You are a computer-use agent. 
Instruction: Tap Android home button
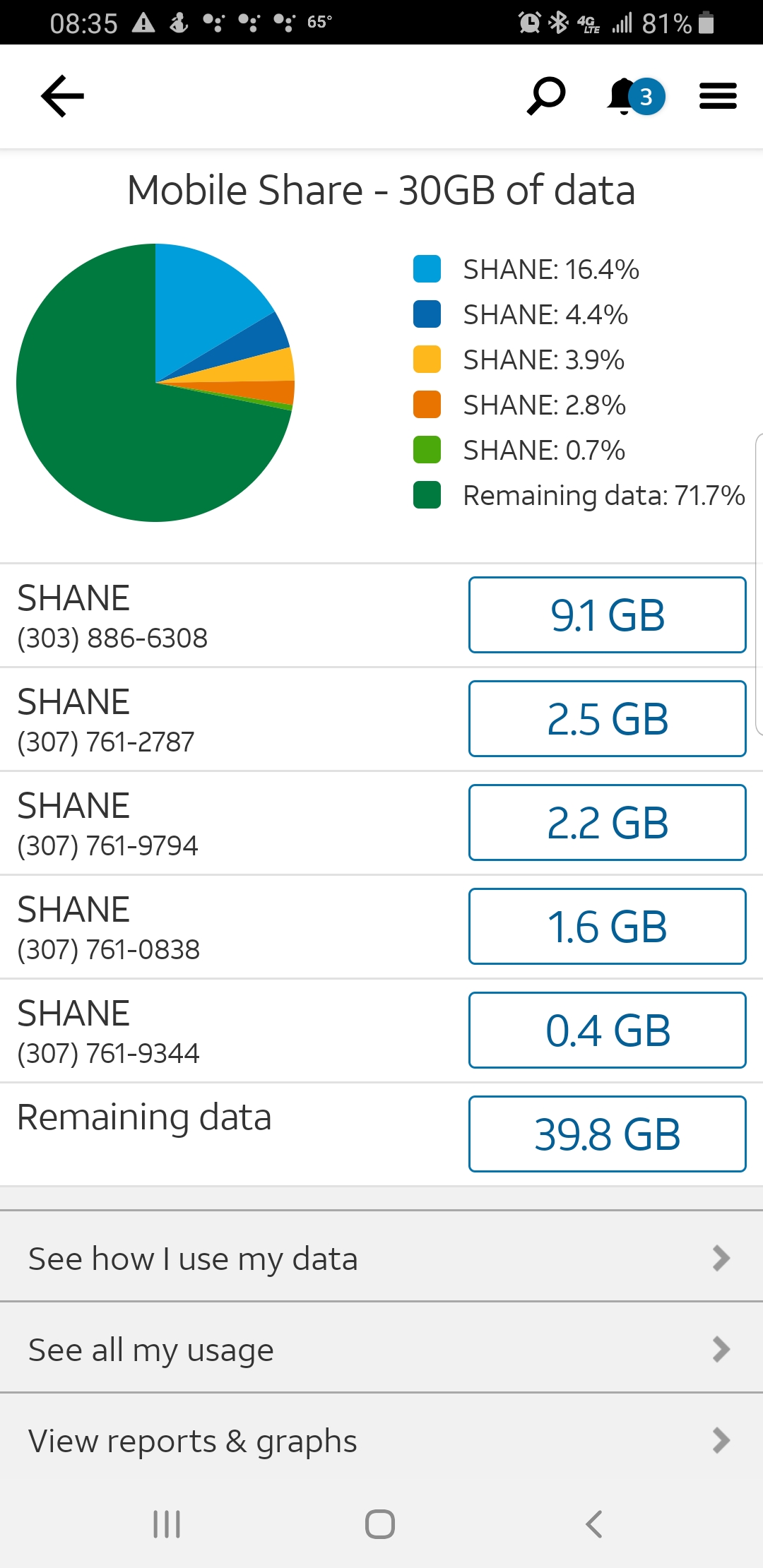click(380, 1524)
